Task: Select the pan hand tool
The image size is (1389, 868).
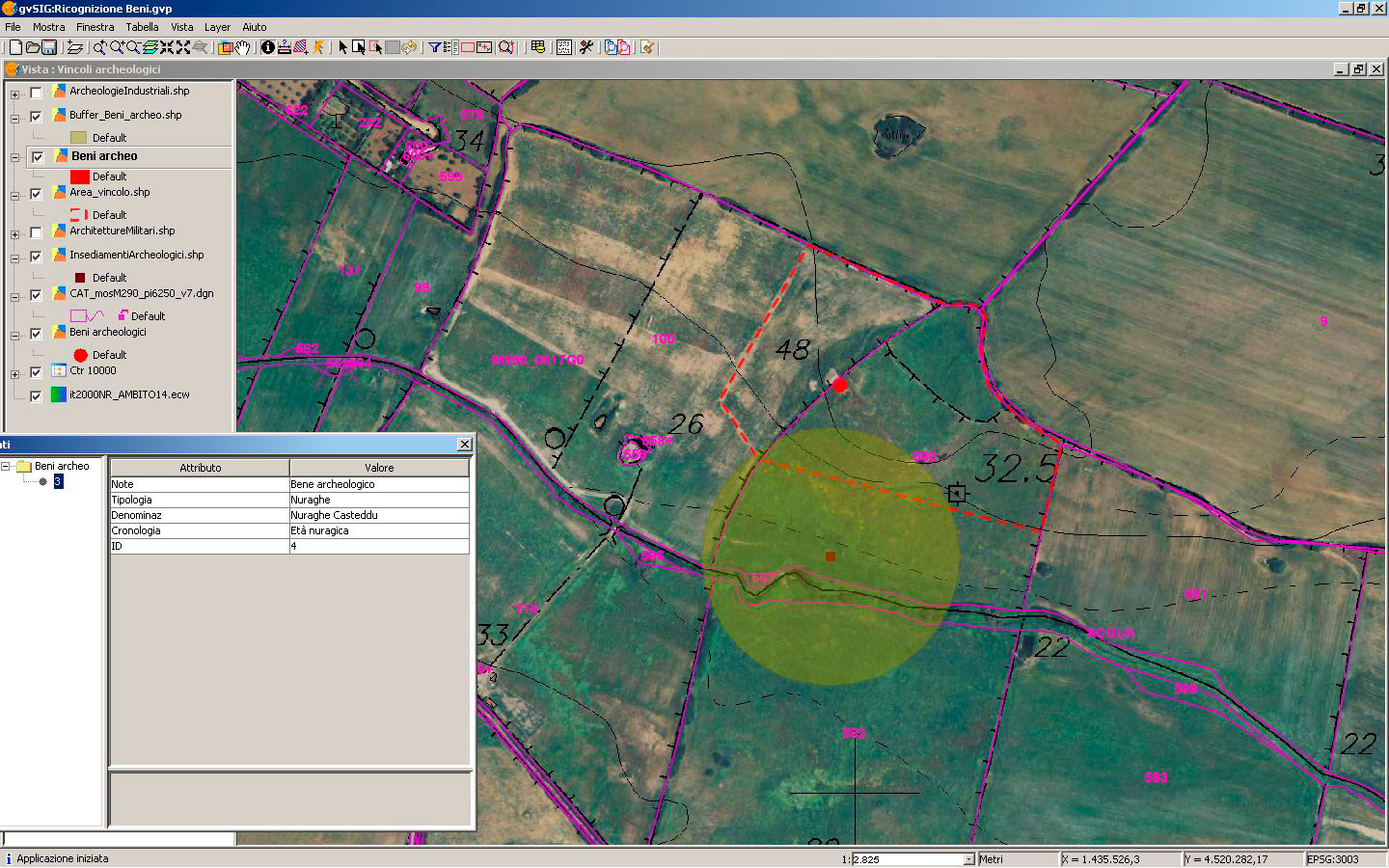Action: coord(242,47)
